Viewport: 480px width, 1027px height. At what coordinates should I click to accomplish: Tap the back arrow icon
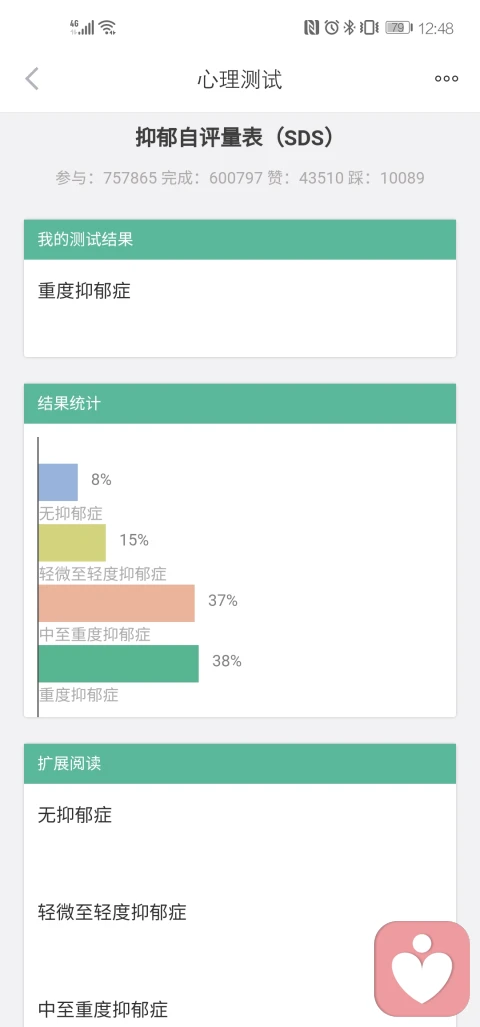coord(31,79)
